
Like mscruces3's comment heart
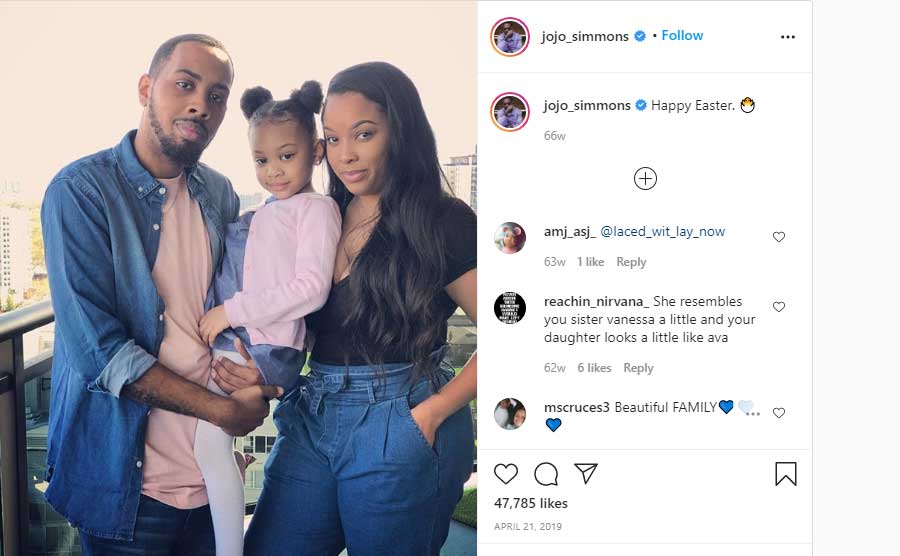(779, 413)
